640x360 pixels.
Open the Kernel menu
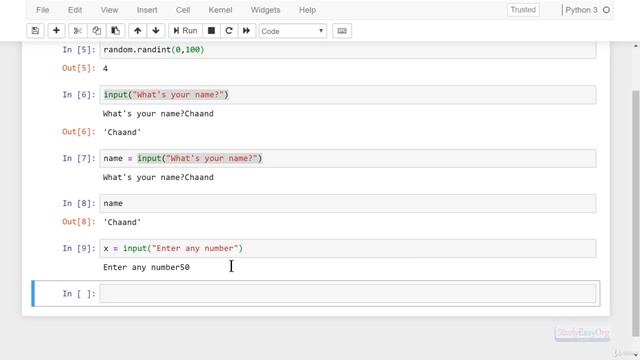point(220,10)
